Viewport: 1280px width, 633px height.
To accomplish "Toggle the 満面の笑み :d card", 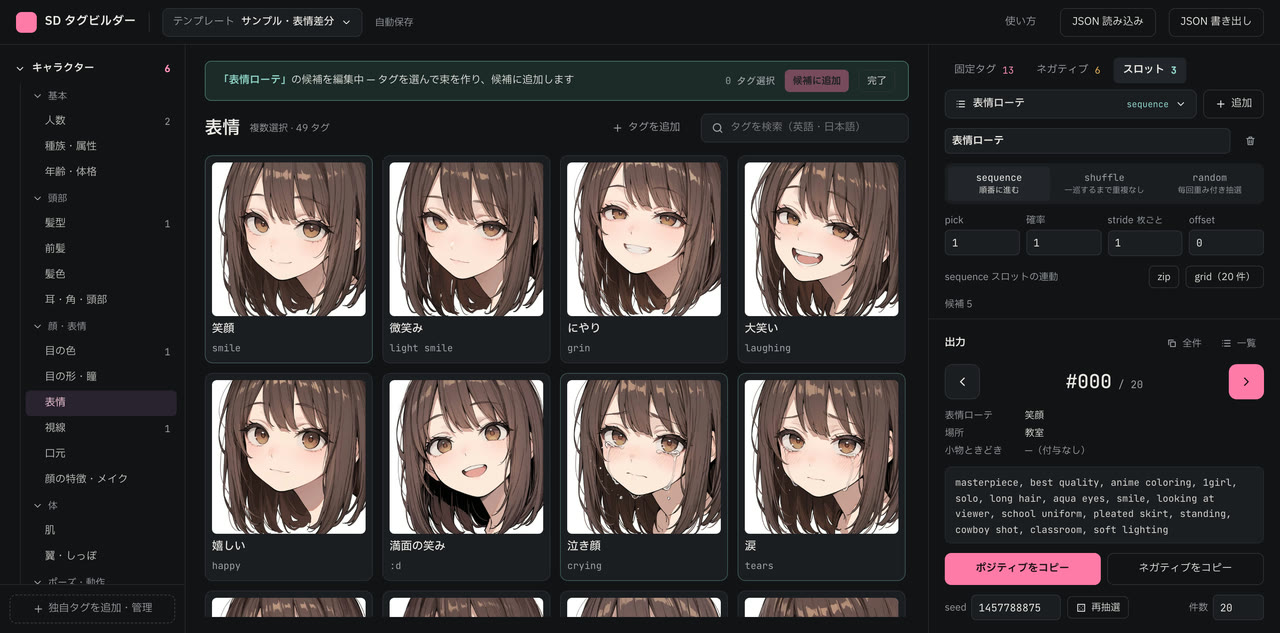I will click(466, 477).
